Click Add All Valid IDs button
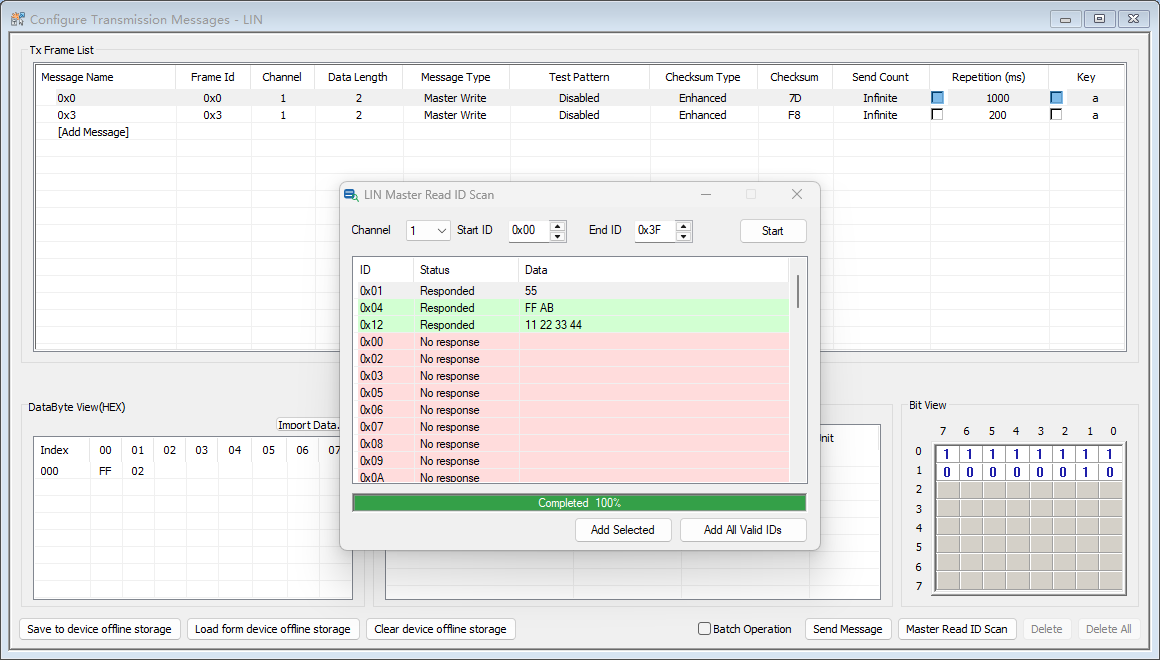 pyautogui.click(x=743, y=530)
